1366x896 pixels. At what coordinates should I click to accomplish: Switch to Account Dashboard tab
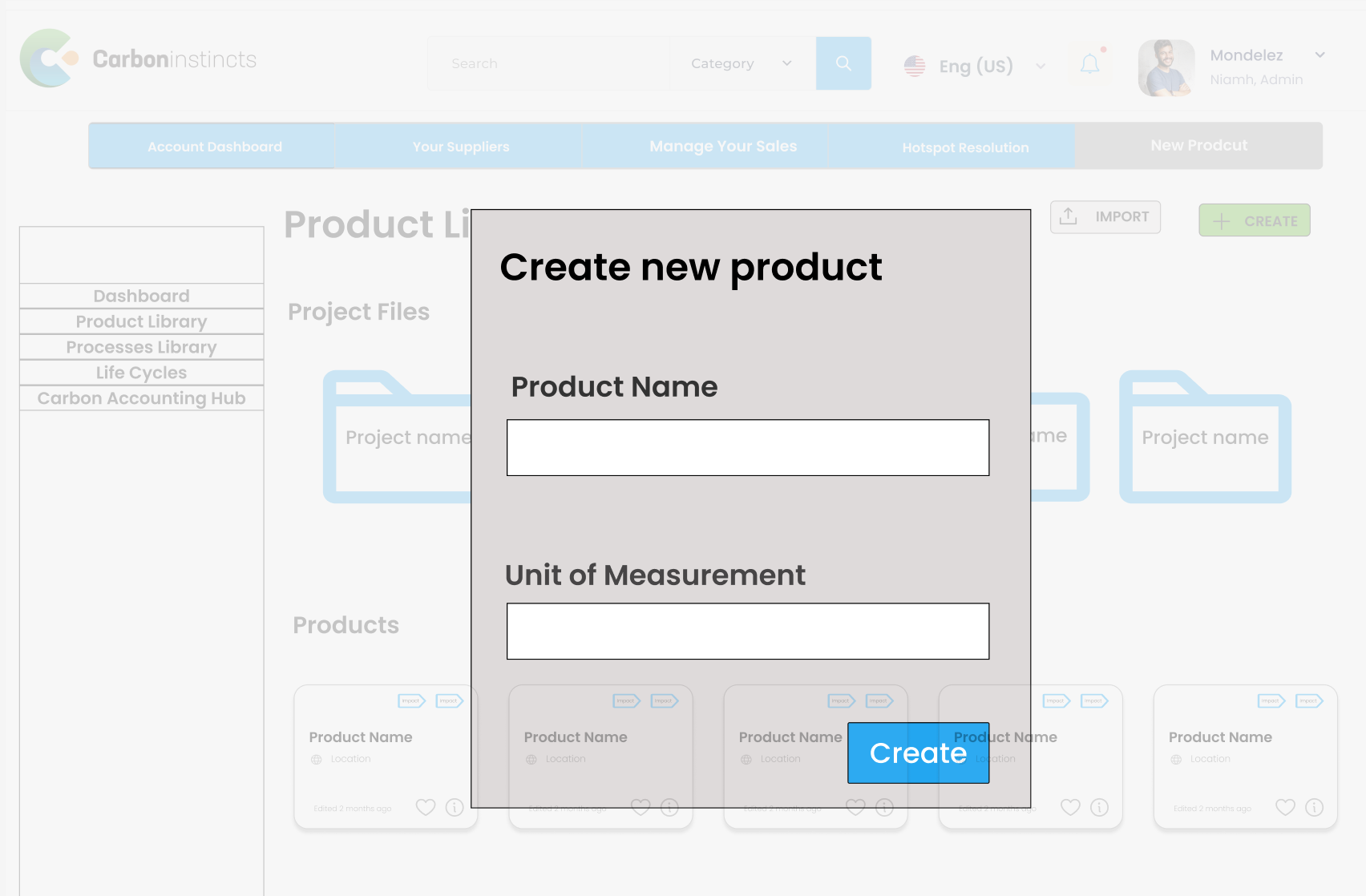(x=214, y=146)
